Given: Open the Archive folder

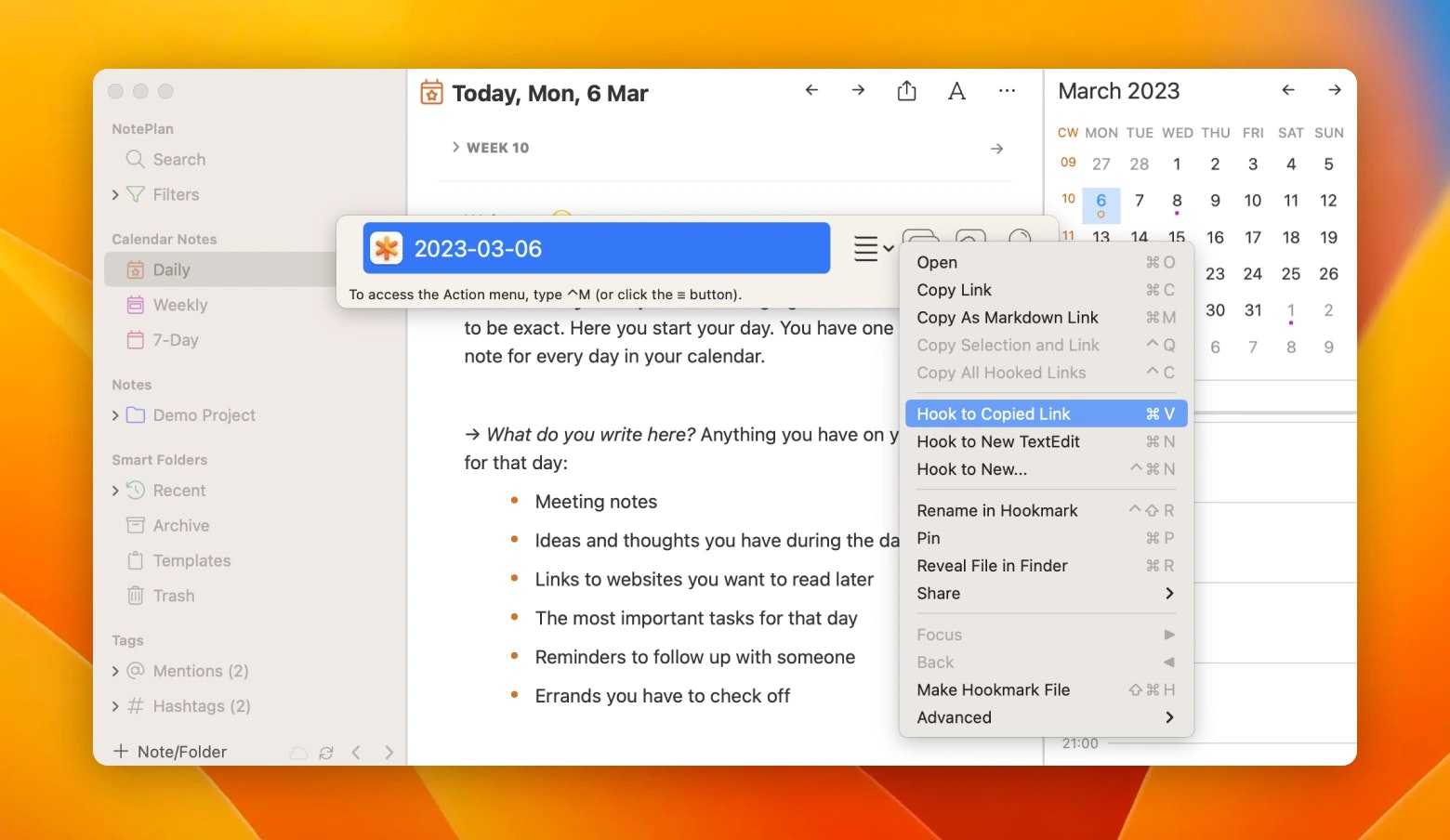Looking at the screenshot, I should coord(181,526).
